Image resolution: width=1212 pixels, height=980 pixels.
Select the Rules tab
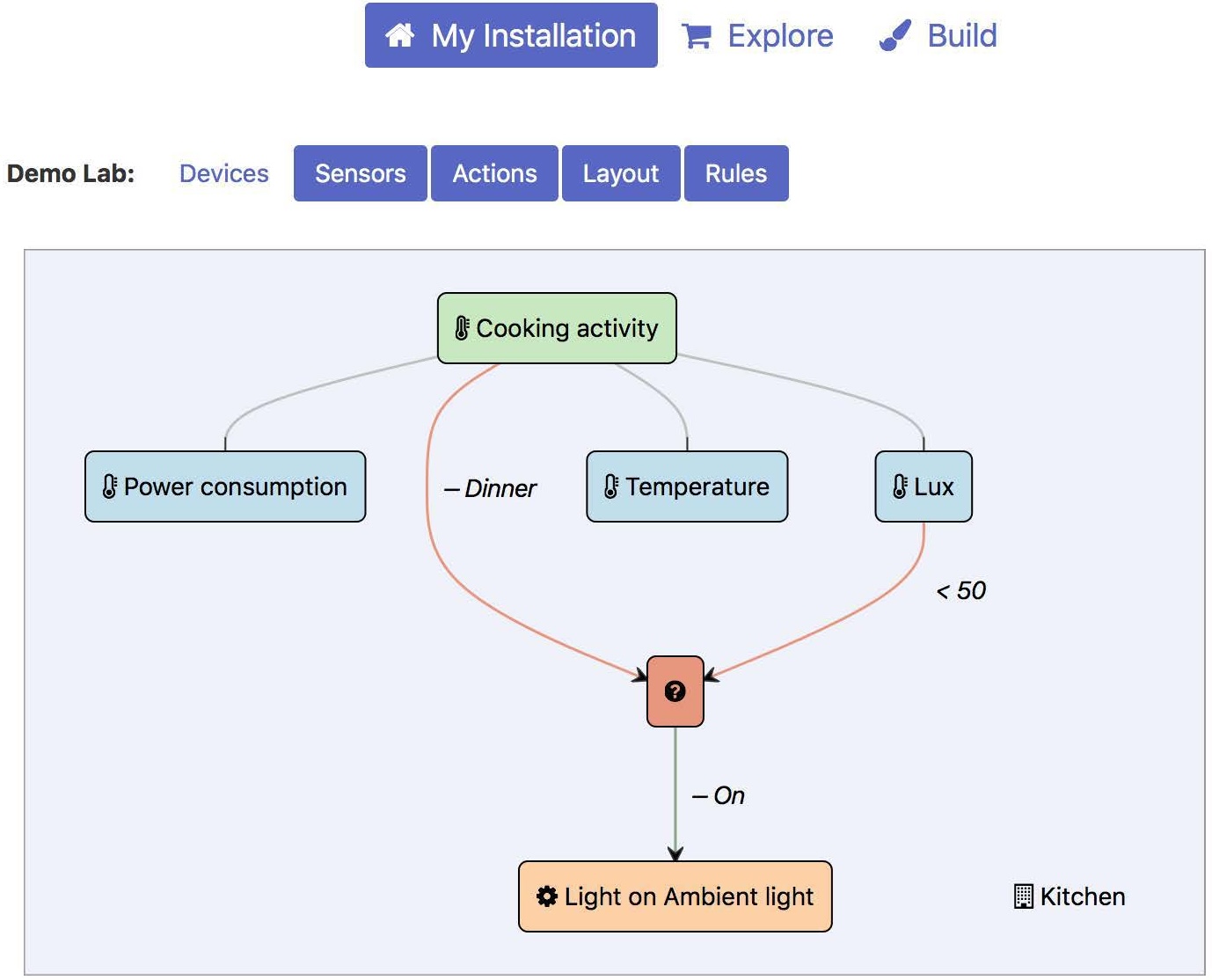pyautogui.click(x=736, y=173)
